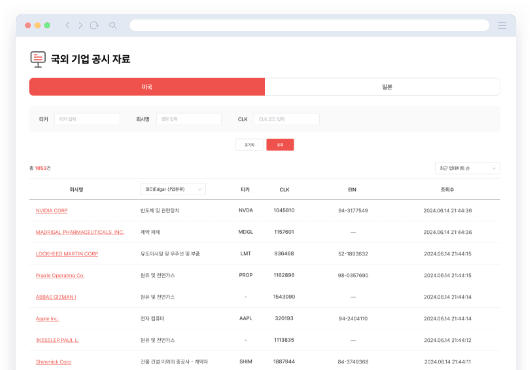Click the red search button
The height and width of the screenshot is (370, 530).
tap(280, 145)
